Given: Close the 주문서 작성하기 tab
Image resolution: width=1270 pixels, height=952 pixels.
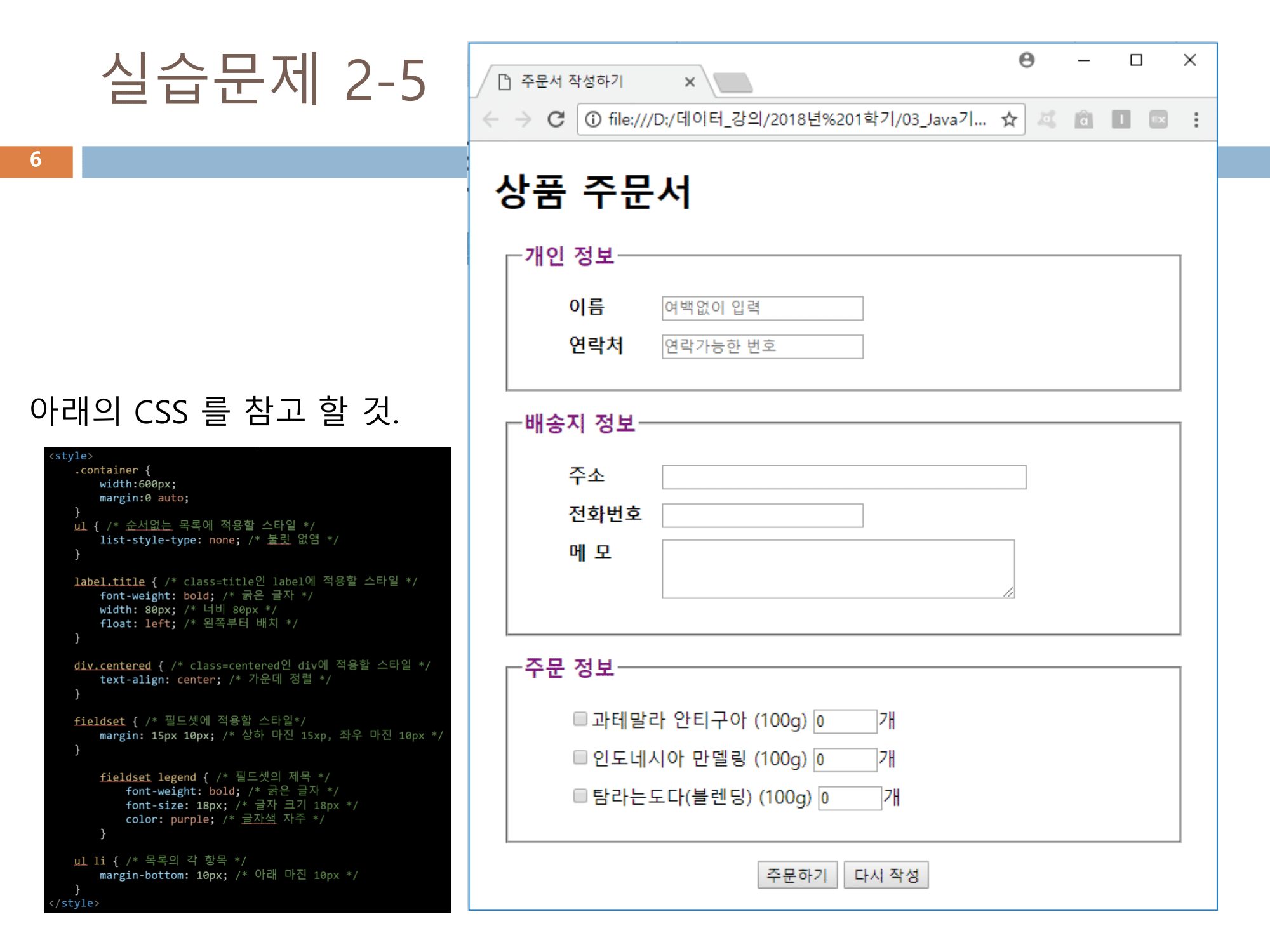Looking at the screenshot, I should coord(690,82).
